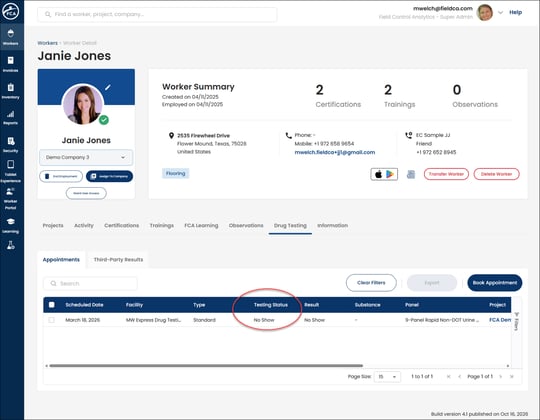Click the Clear Filters button
The width and height of the screenshot is (540, 420).
coord(371,283)
